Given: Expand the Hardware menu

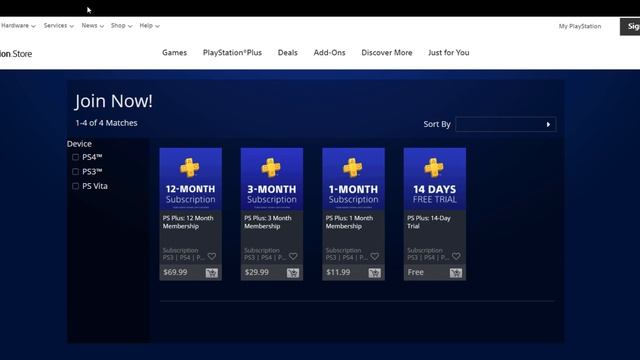Looking at the screenshot, I should point(18,25).
